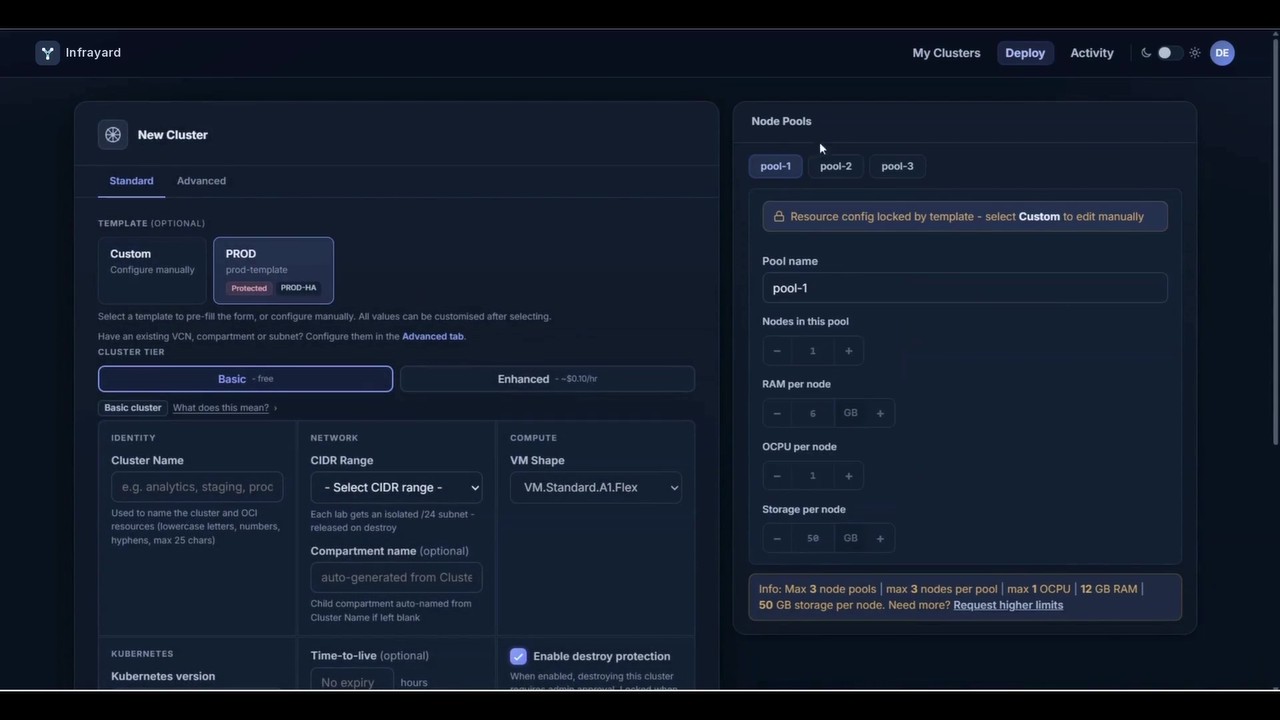Increase Storage per node

880,538
